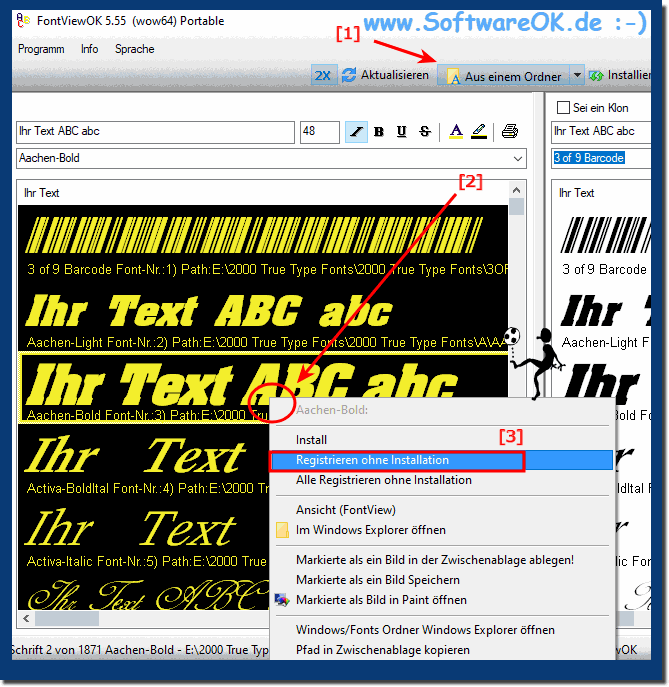Click the folder icon beside Im Windows Explorer öffnen
This screenshot has height=687, width=669.
pos(283,530)
